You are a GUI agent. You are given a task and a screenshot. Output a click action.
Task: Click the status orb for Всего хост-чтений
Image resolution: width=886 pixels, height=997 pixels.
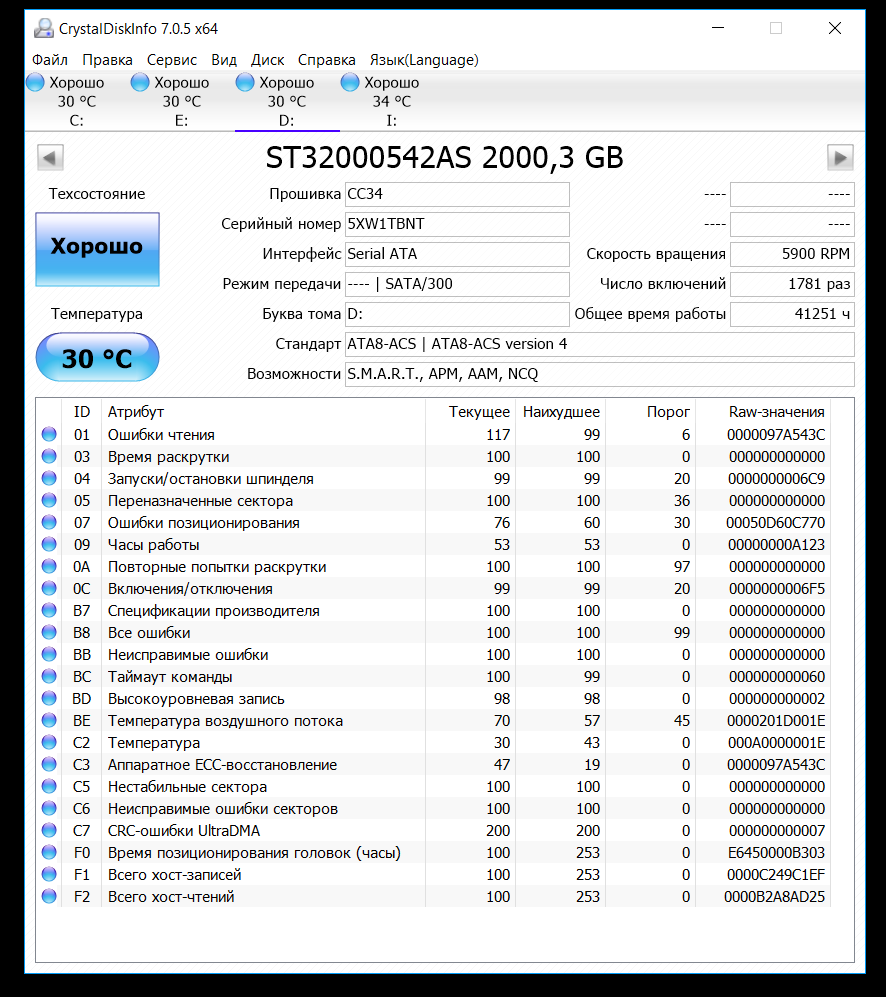[x=49, y=896]
